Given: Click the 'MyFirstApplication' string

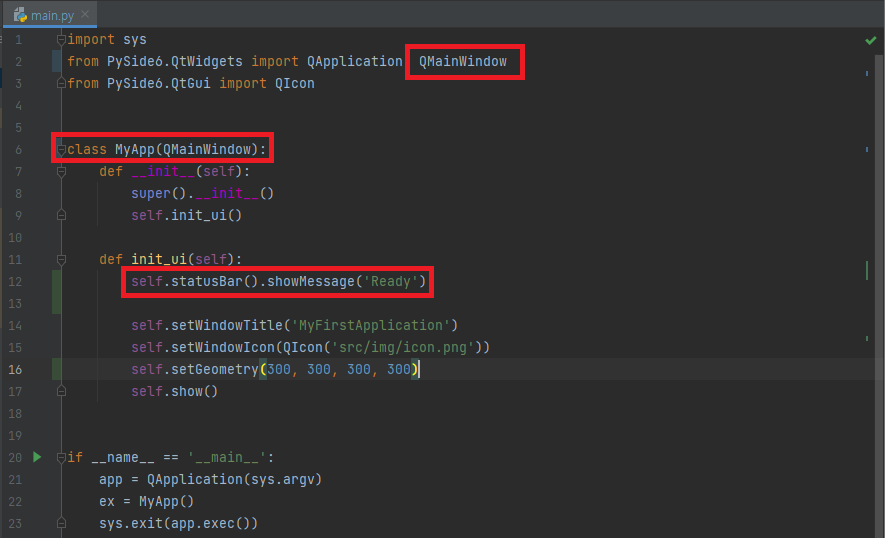Looking at the screenshot, I should [x=370, y=326].
